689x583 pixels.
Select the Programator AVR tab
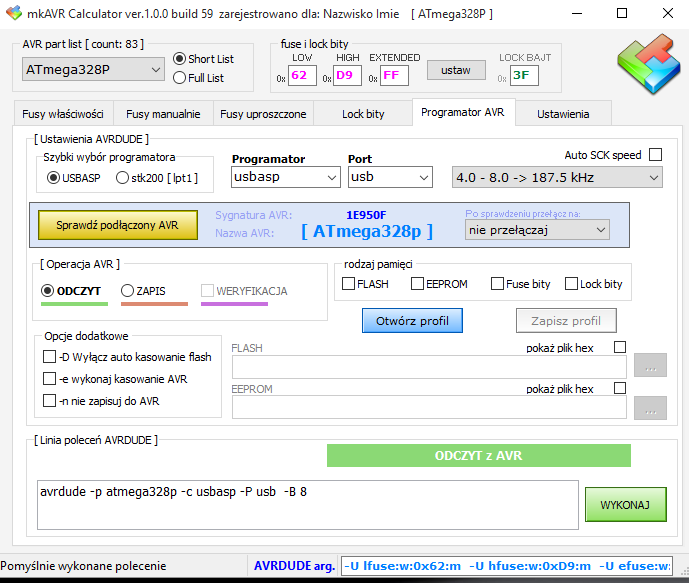click(x=463, y=112)
